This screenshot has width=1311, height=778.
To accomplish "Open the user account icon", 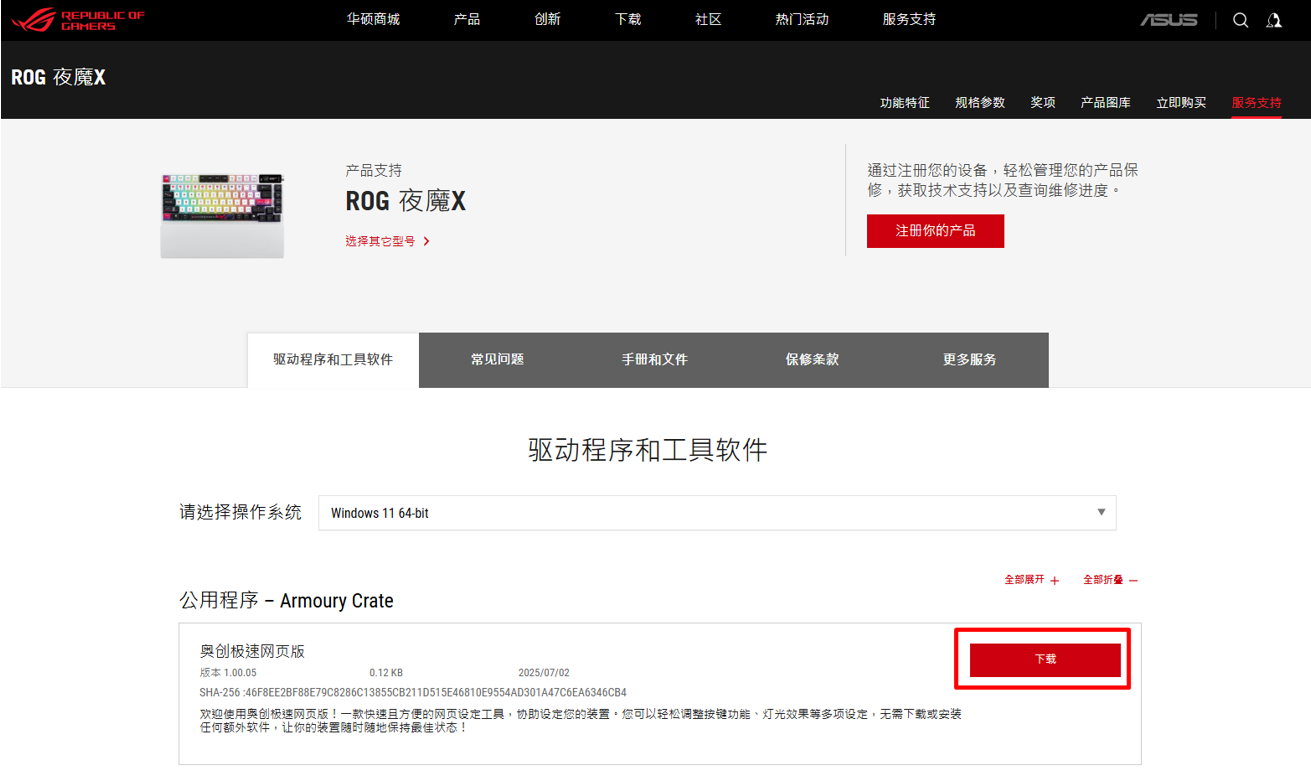I will click(x=1274, y=20).
